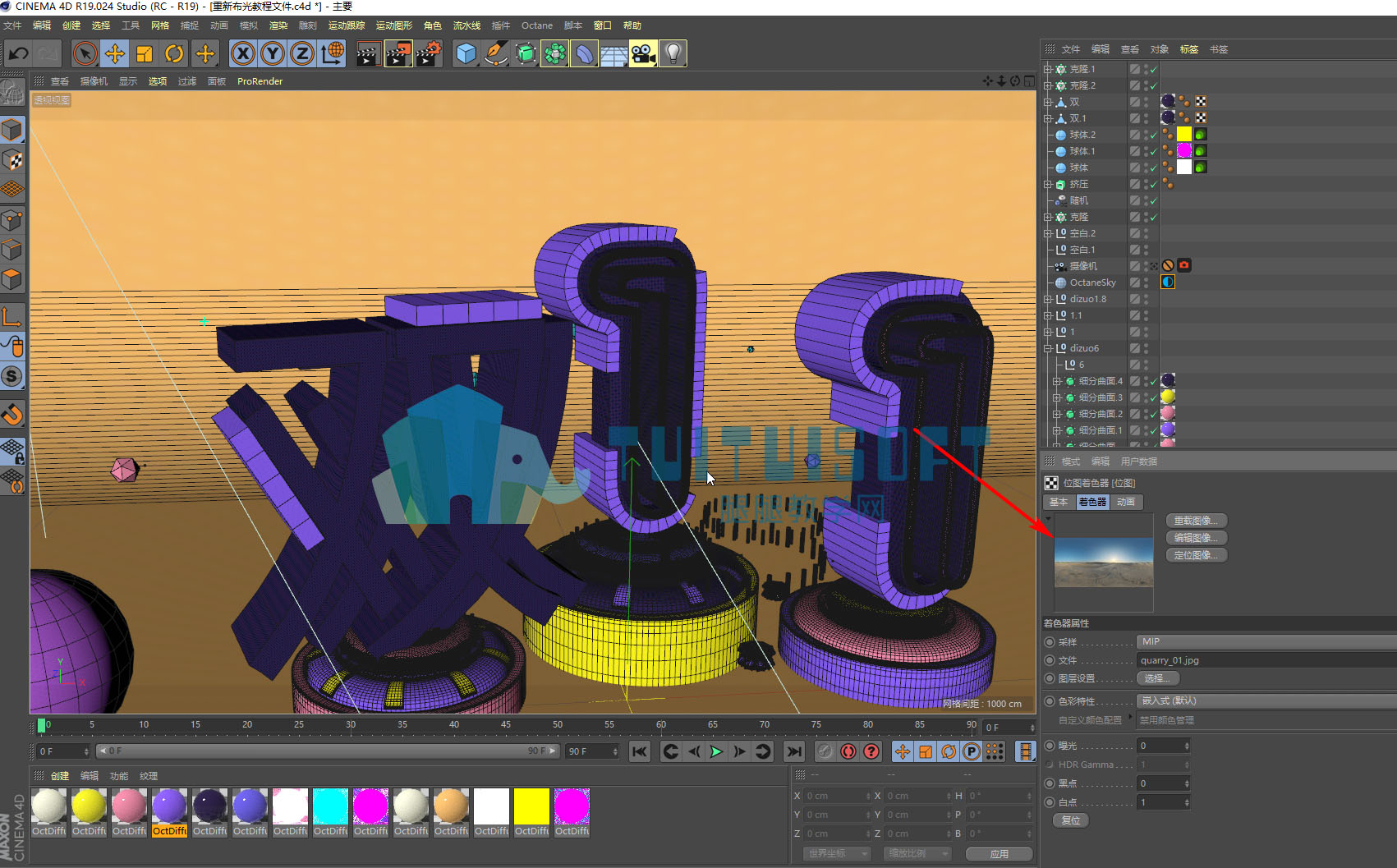Select the Rotate tool icon
The height and width of the screenshot is (868, 1397).
coord(174,54)
